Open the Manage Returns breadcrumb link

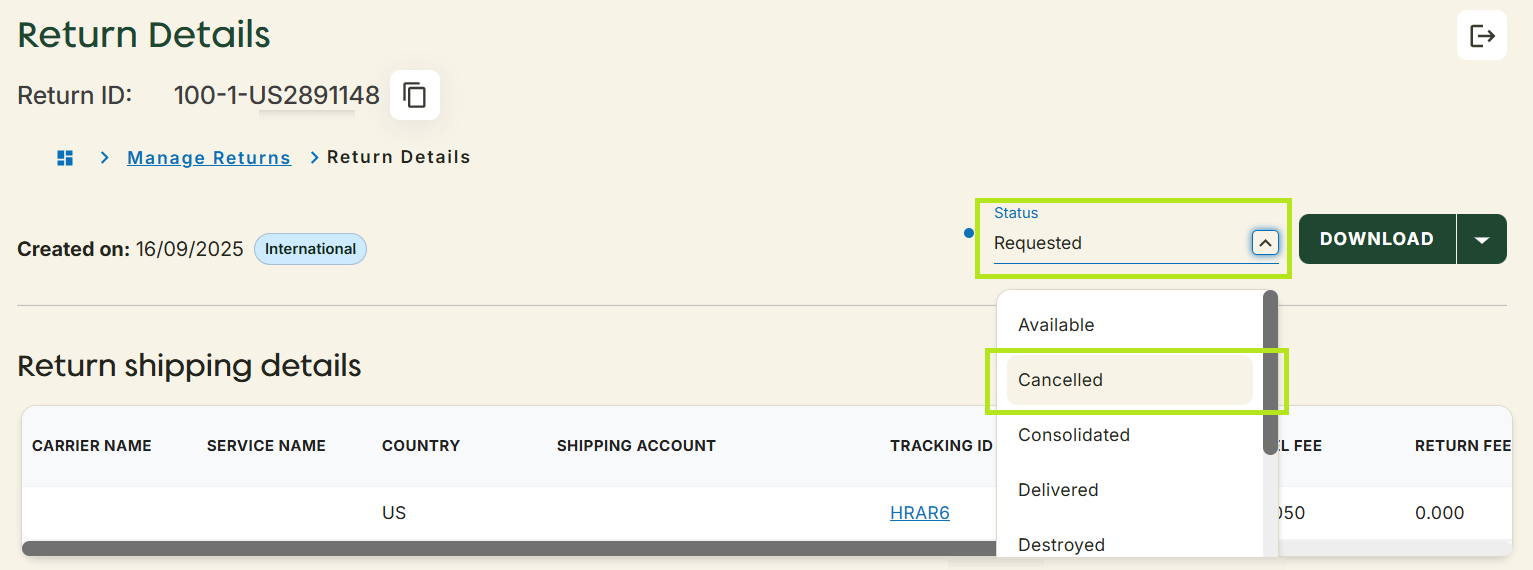pos(209,158)
